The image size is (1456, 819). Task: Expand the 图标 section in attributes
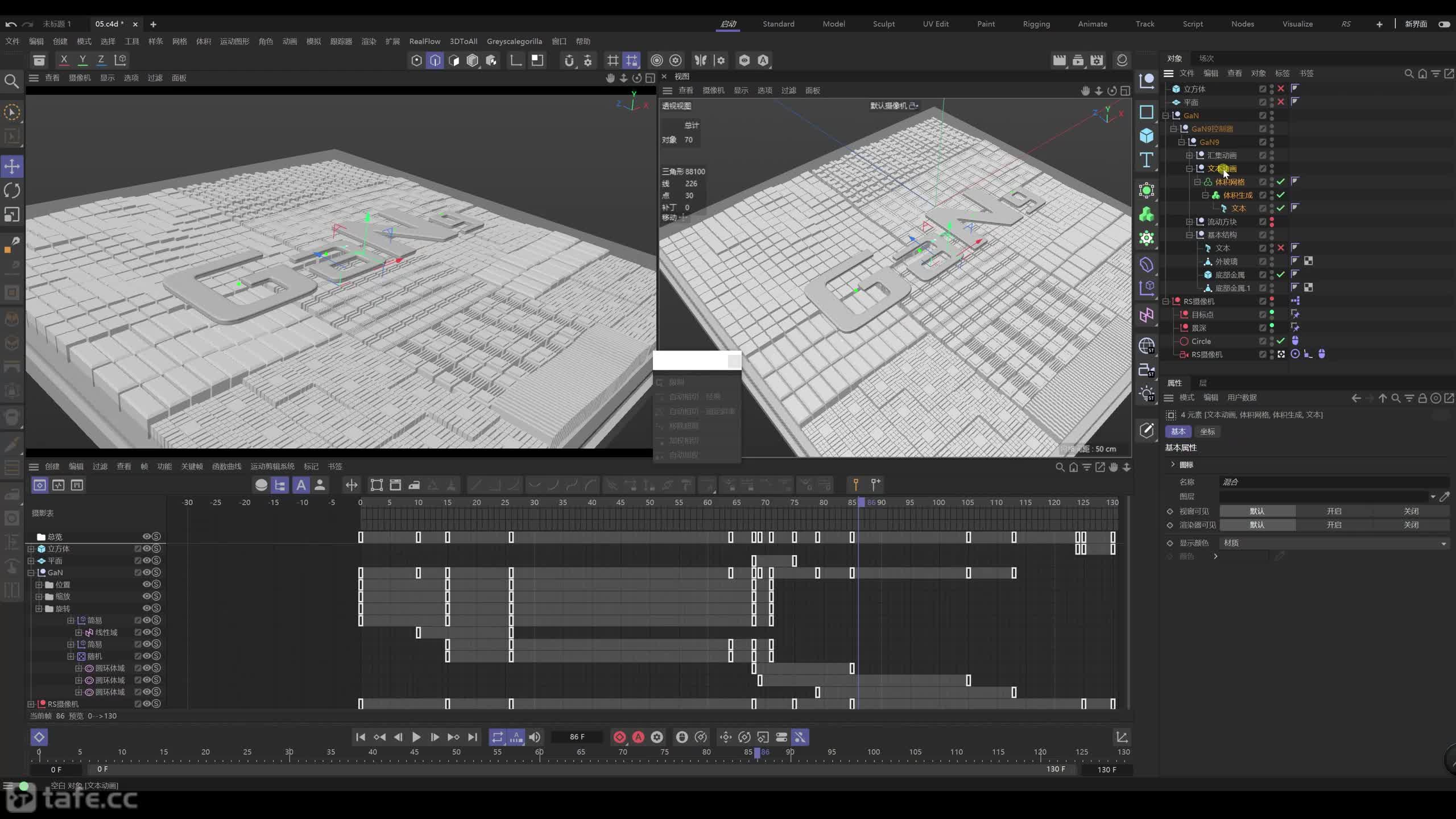point(1173,465)
